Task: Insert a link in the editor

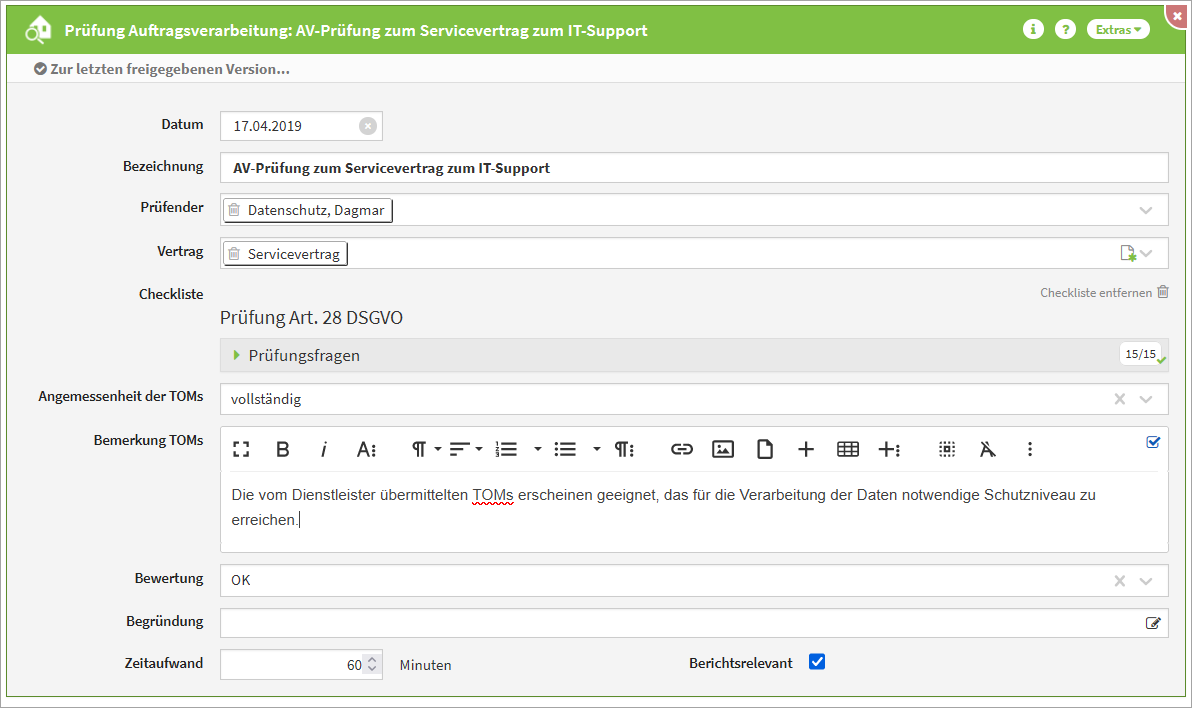Action: pos(681,450)
